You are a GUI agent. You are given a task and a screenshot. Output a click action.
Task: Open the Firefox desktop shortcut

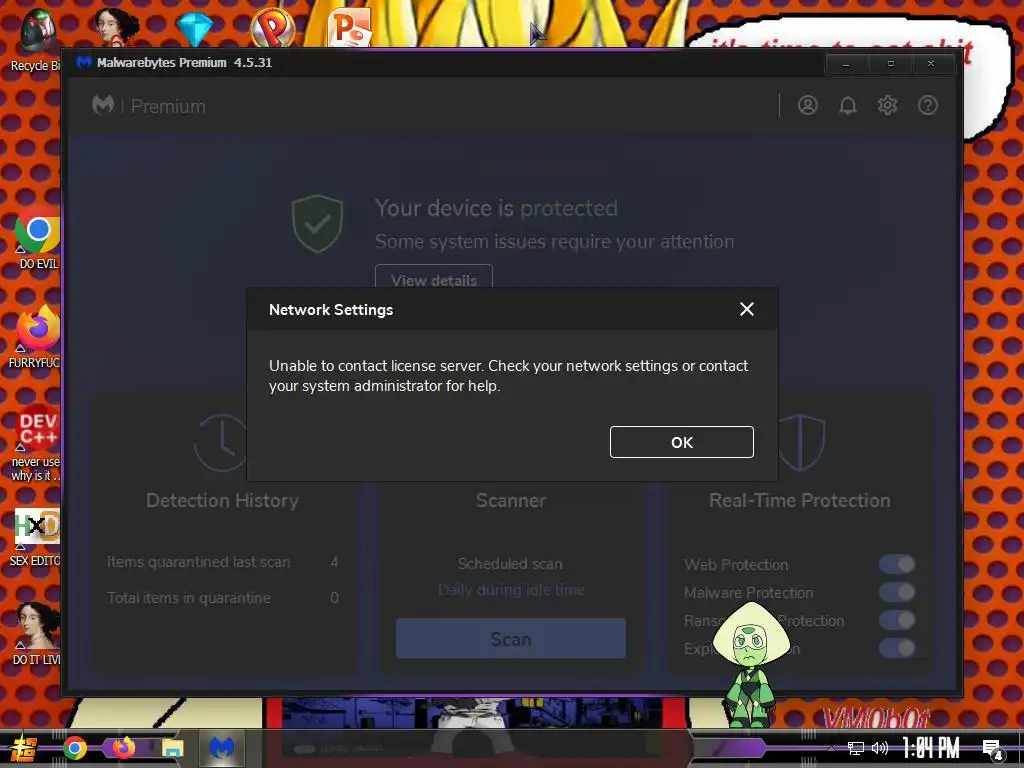tap(36, 337)
